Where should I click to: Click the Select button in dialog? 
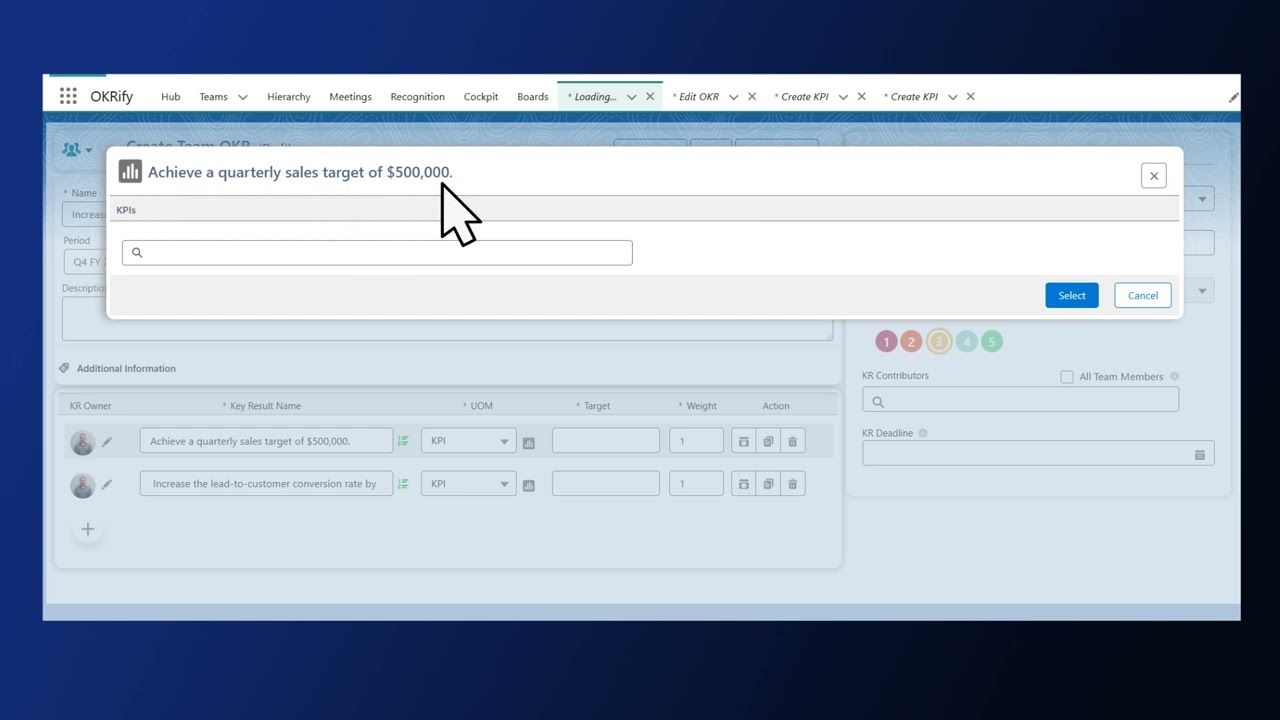1072,295
